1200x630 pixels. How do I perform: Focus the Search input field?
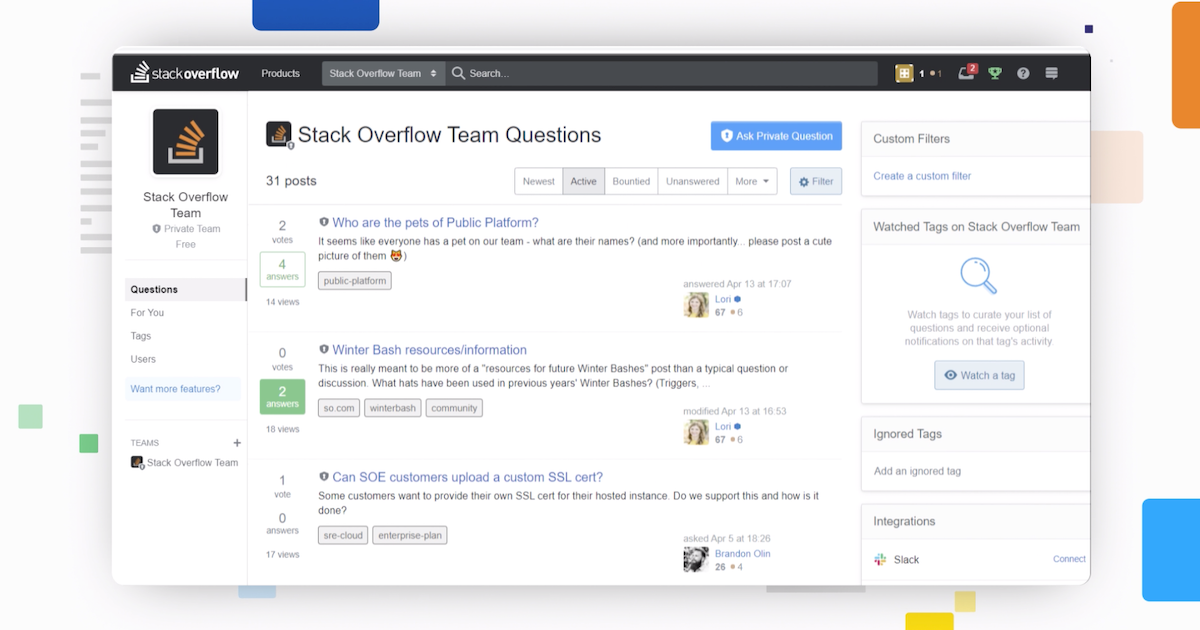pyautogui.click(x=661, y=73)
